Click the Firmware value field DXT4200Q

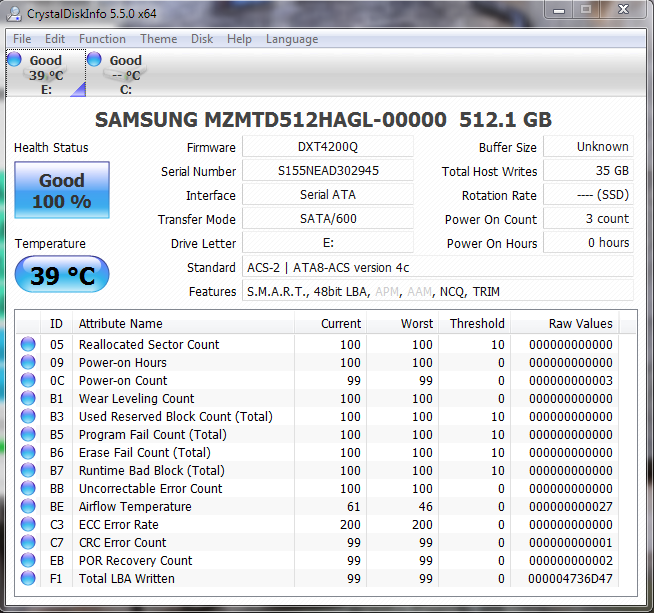coord(328,147)
